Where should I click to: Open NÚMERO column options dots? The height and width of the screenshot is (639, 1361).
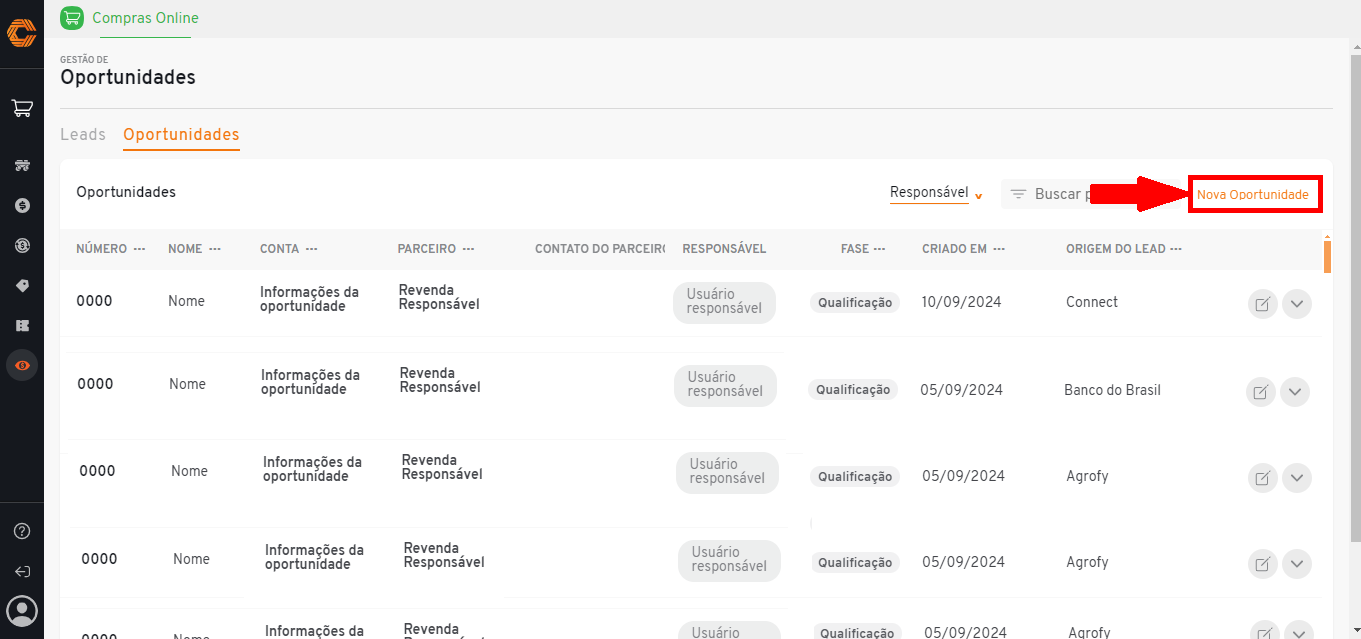(x=139, y=249)
